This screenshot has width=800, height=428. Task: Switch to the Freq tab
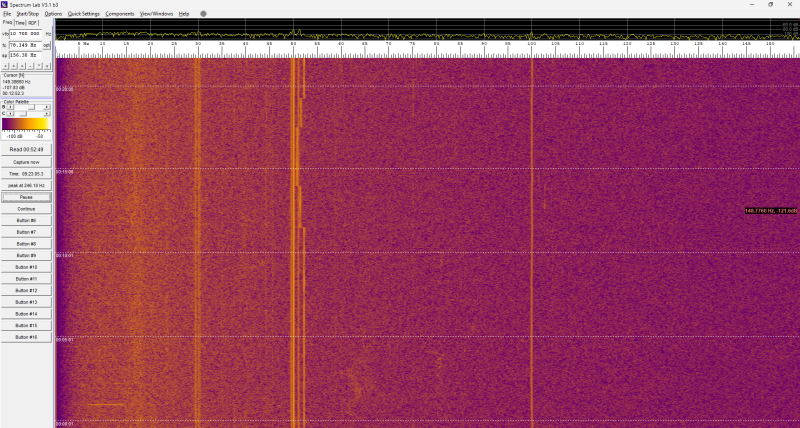7,22
